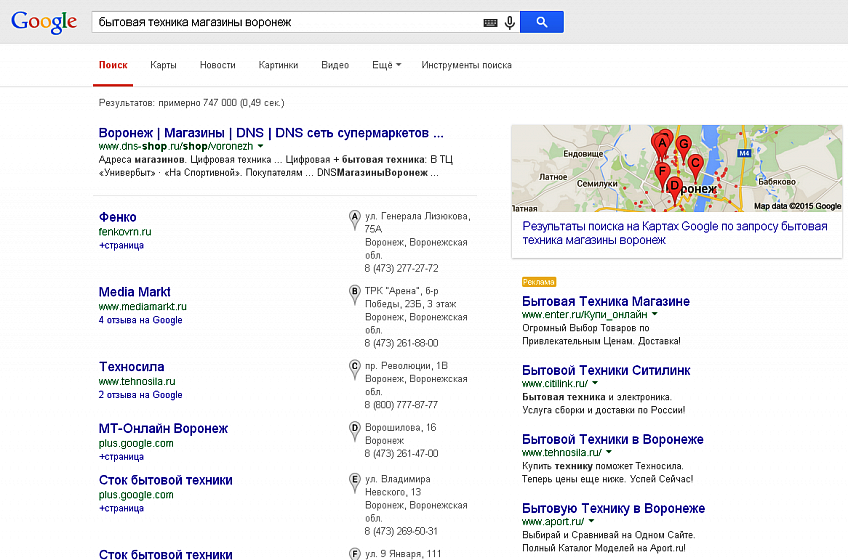Click map pin E for Владимира Невского address
848x560 pixels.
pyautogui.click(x=354, y=483)
